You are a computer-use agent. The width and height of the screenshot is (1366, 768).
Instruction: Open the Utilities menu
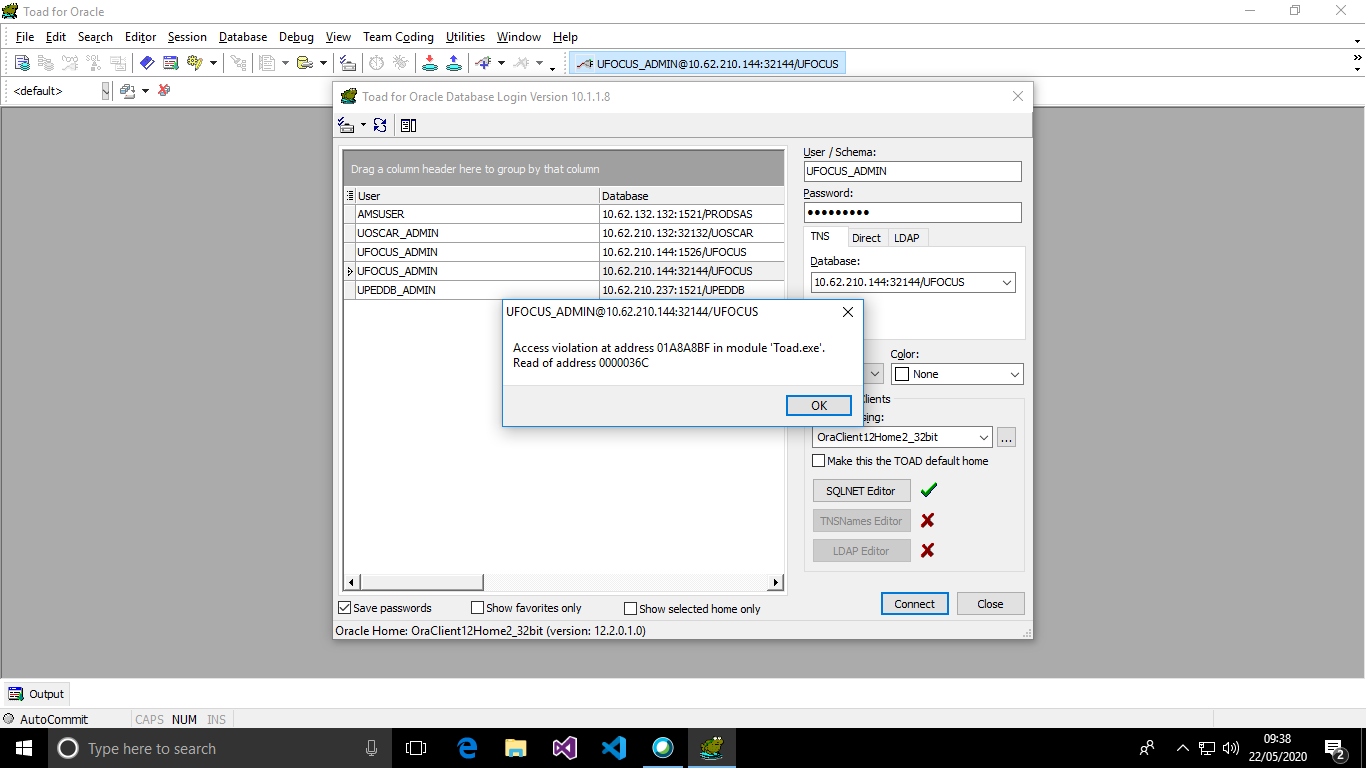465,37
